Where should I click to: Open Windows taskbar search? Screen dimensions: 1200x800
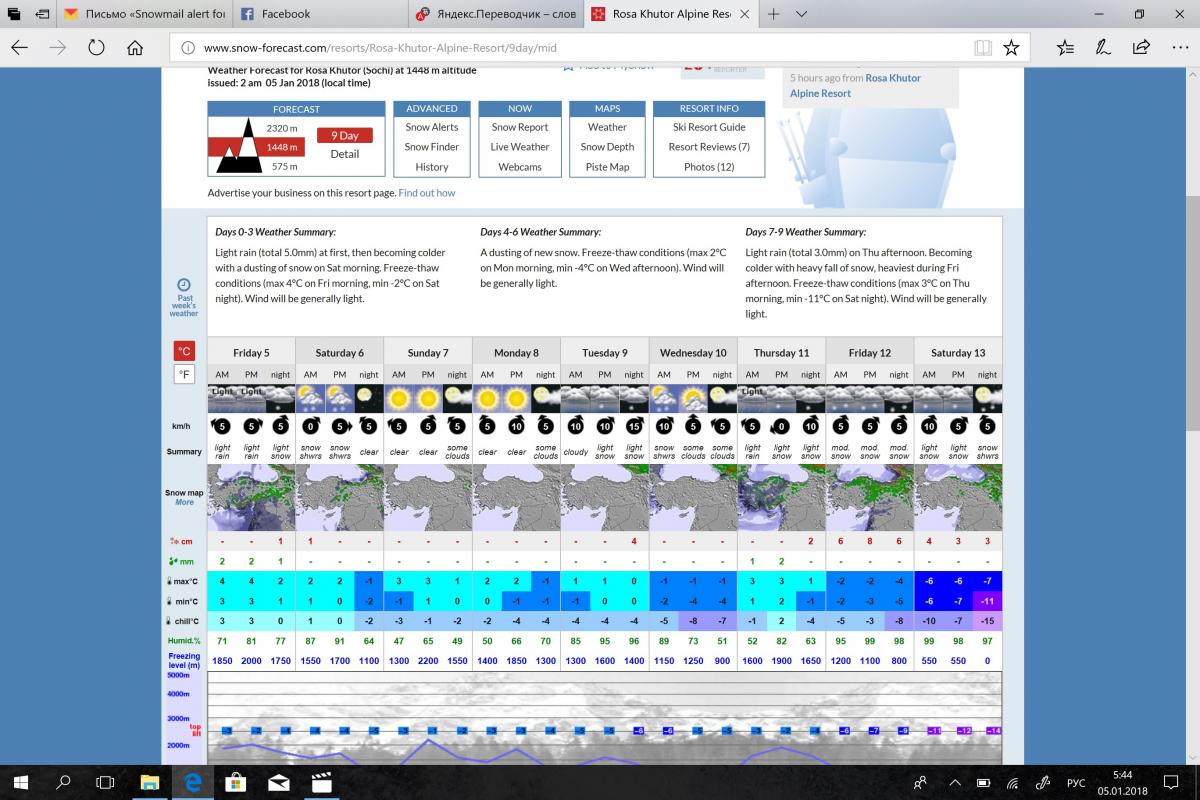[63, 782]
